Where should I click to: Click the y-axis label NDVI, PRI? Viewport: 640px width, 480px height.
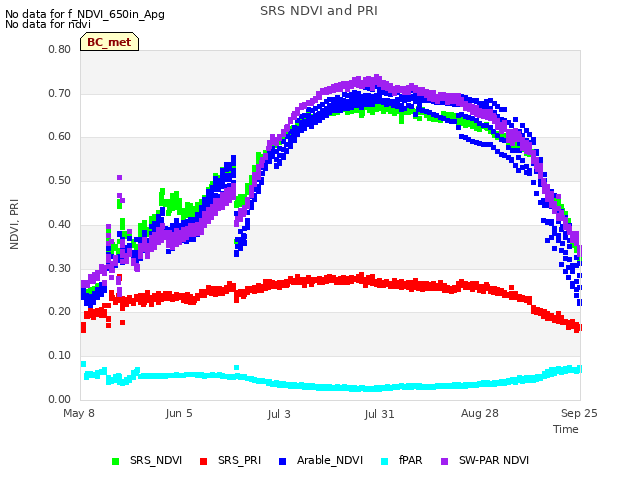click(x=14, y=224)
